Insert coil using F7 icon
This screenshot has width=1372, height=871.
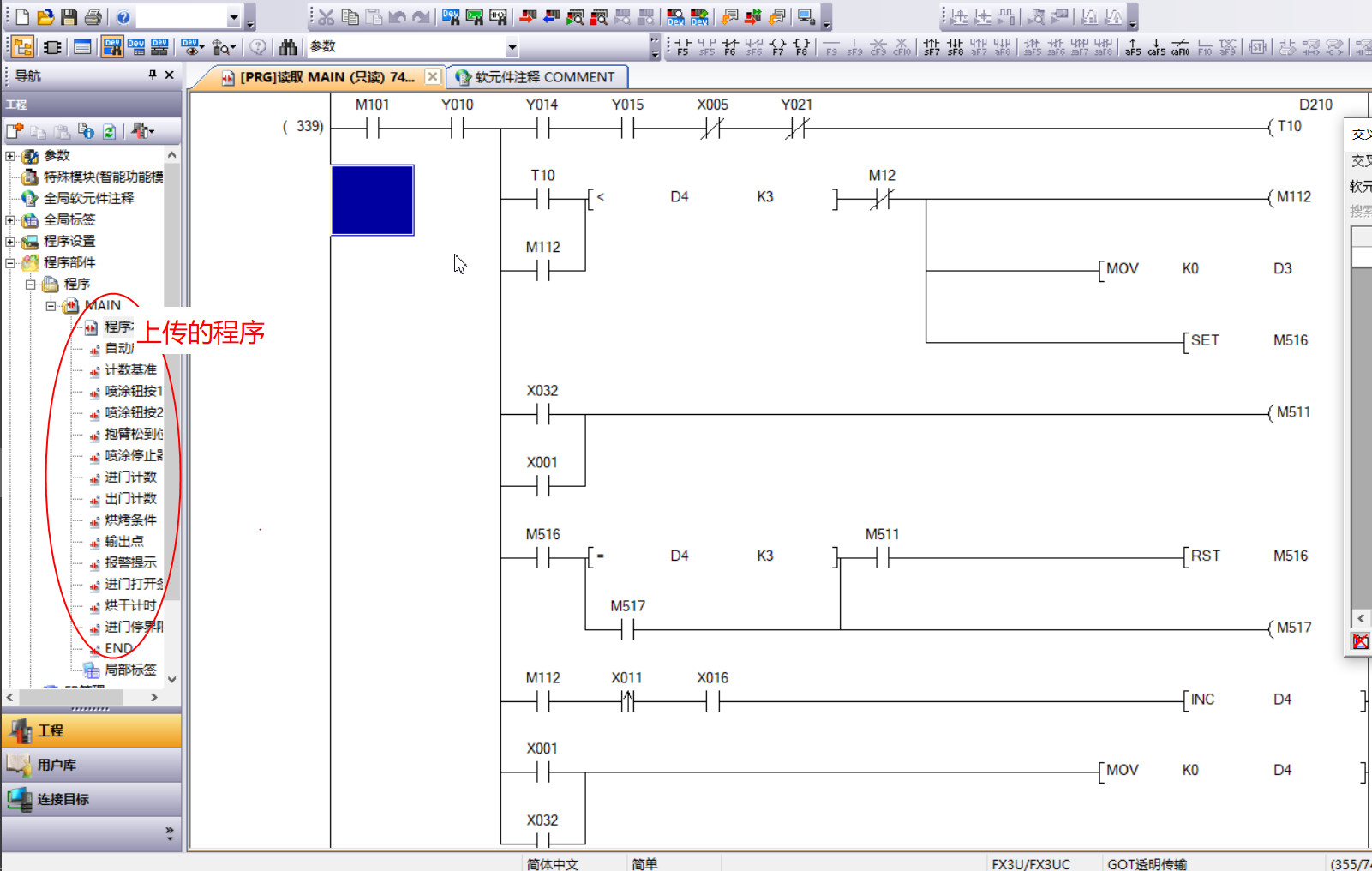(777, 47)
